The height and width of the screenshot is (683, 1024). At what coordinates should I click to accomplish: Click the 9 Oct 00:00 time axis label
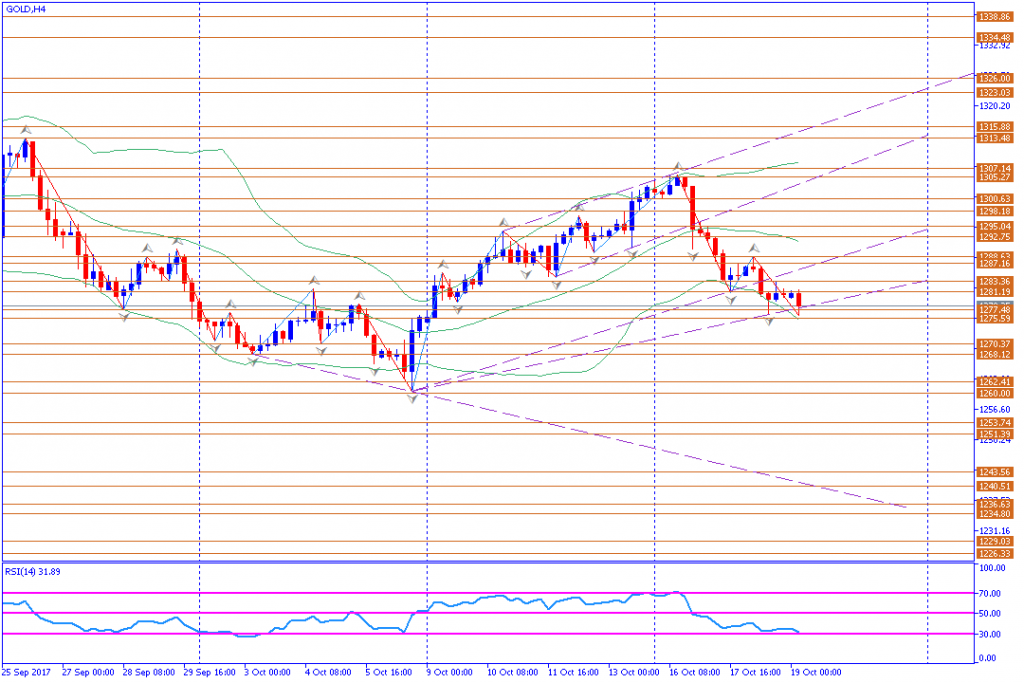click(449, 672)
